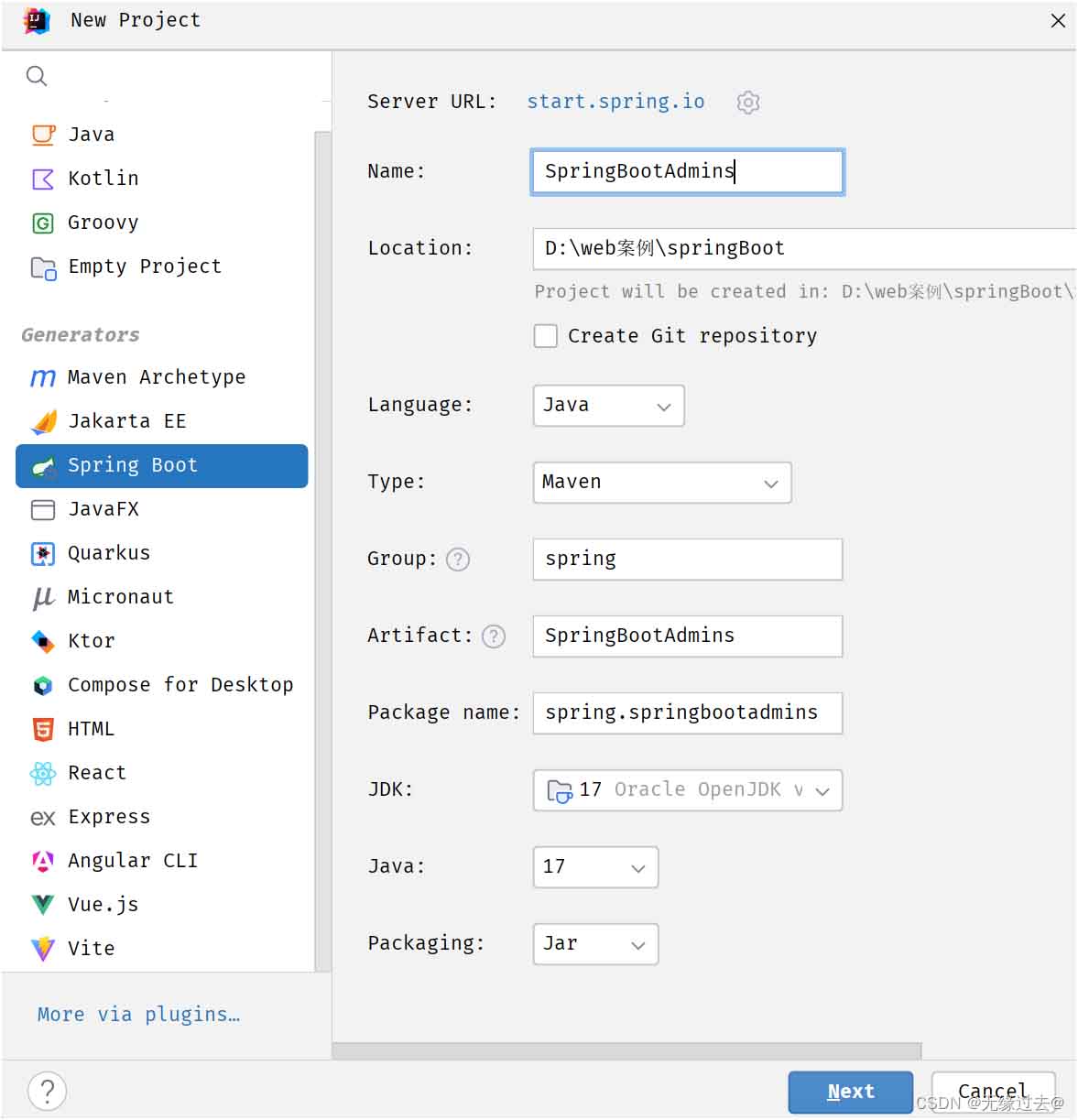Enable Create Git repository checkbox
The width and height of the screenshot is (1078, 1120).
click(x=546, y=336)
